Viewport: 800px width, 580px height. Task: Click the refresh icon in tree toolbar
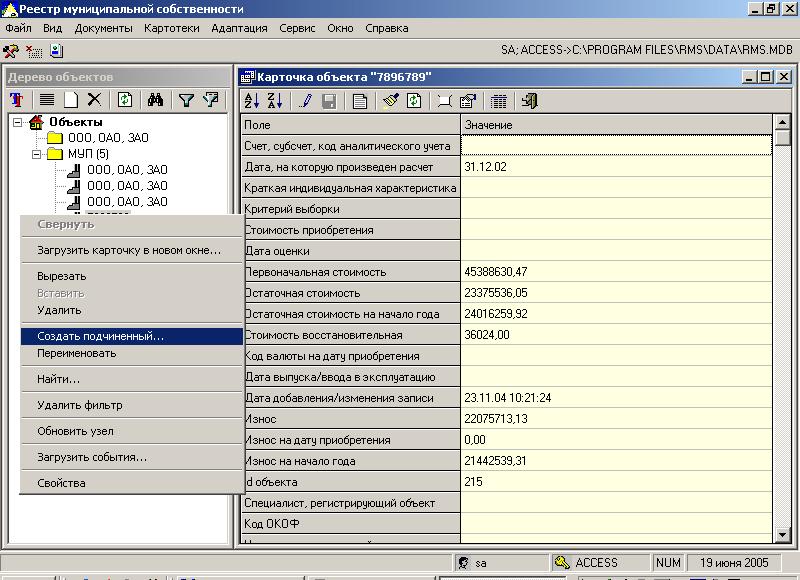tap(125, 99)
